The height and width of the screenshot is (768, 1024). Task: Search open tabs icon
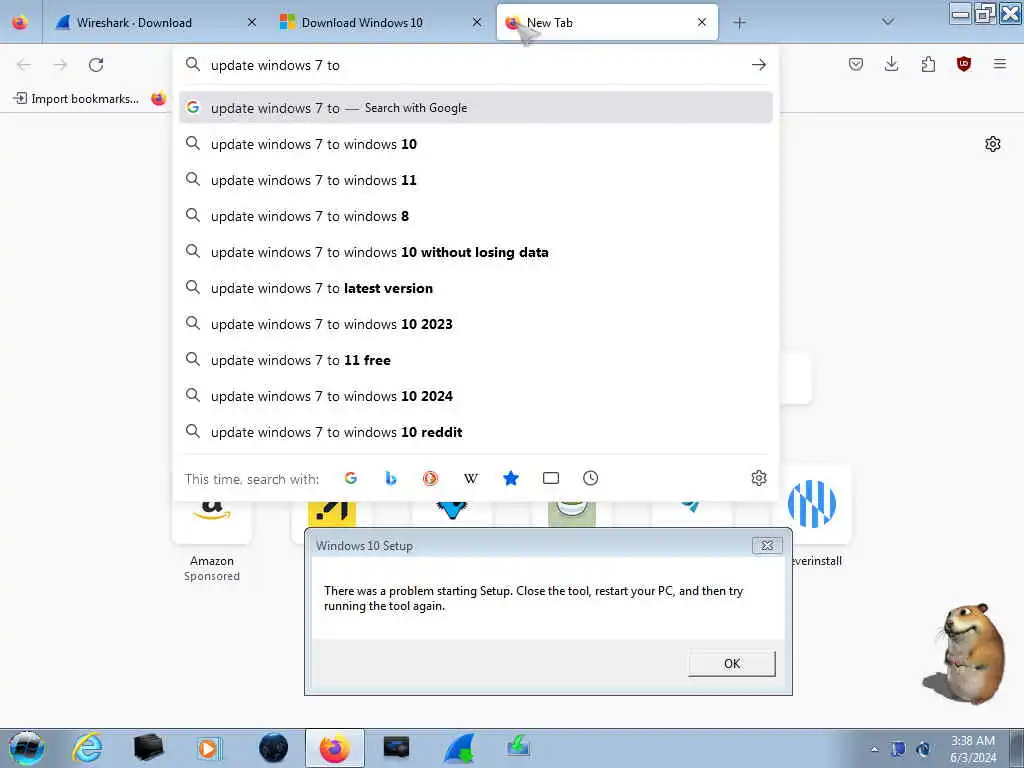tap(551, 478)
